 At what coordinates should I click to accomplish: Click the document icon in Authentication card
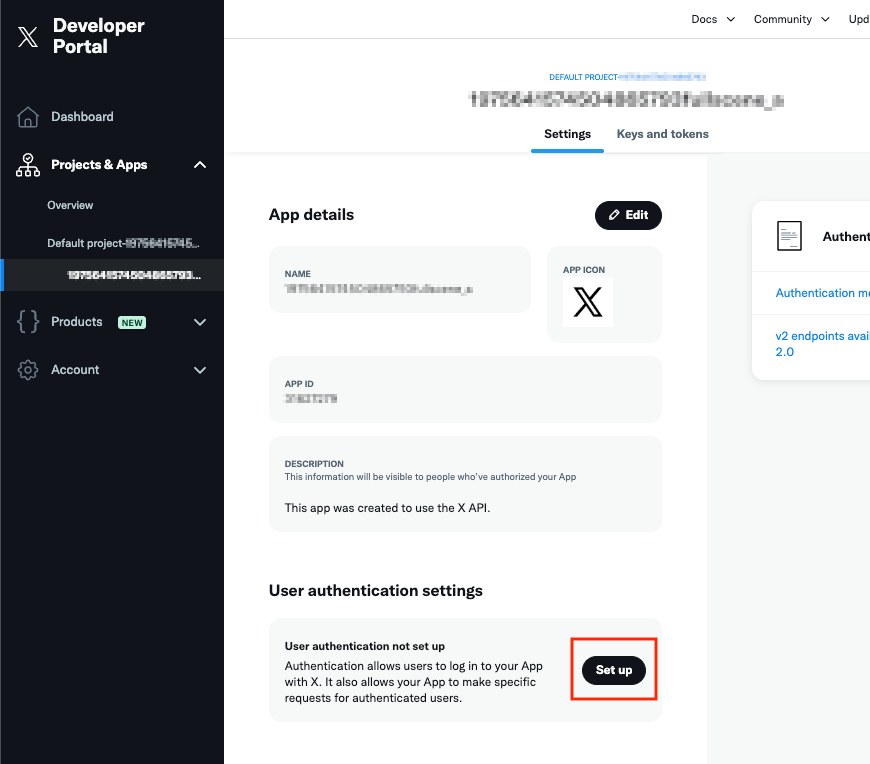pos(790,236)
